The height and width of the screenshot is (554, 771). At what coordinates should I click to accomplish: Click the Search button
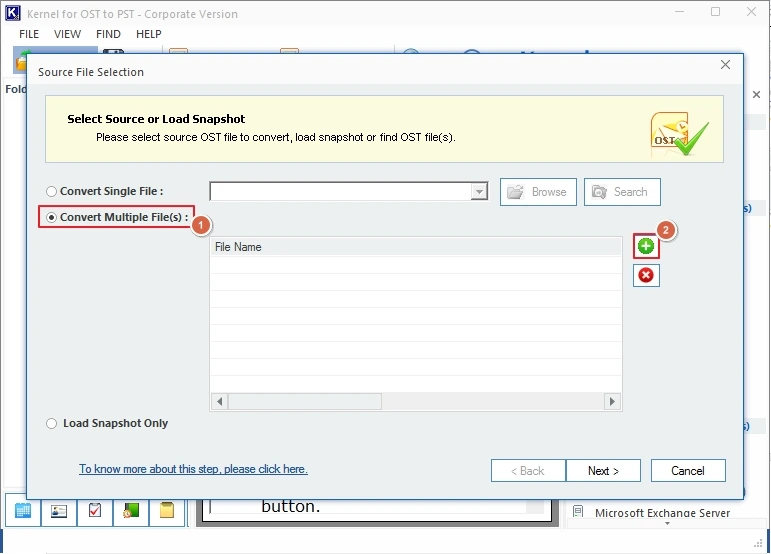[x=622, y=192]
